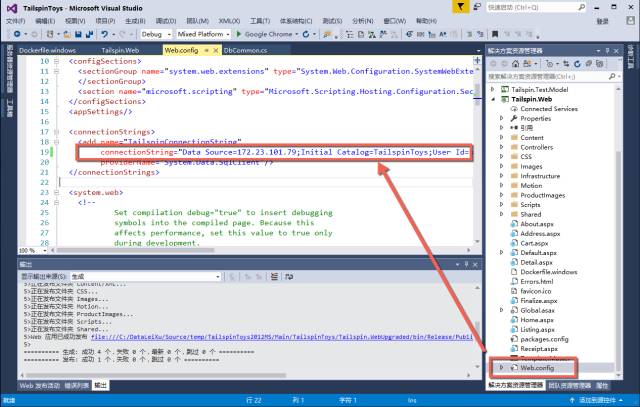Click the Show All Files icon in Solution Explorer

600,64
